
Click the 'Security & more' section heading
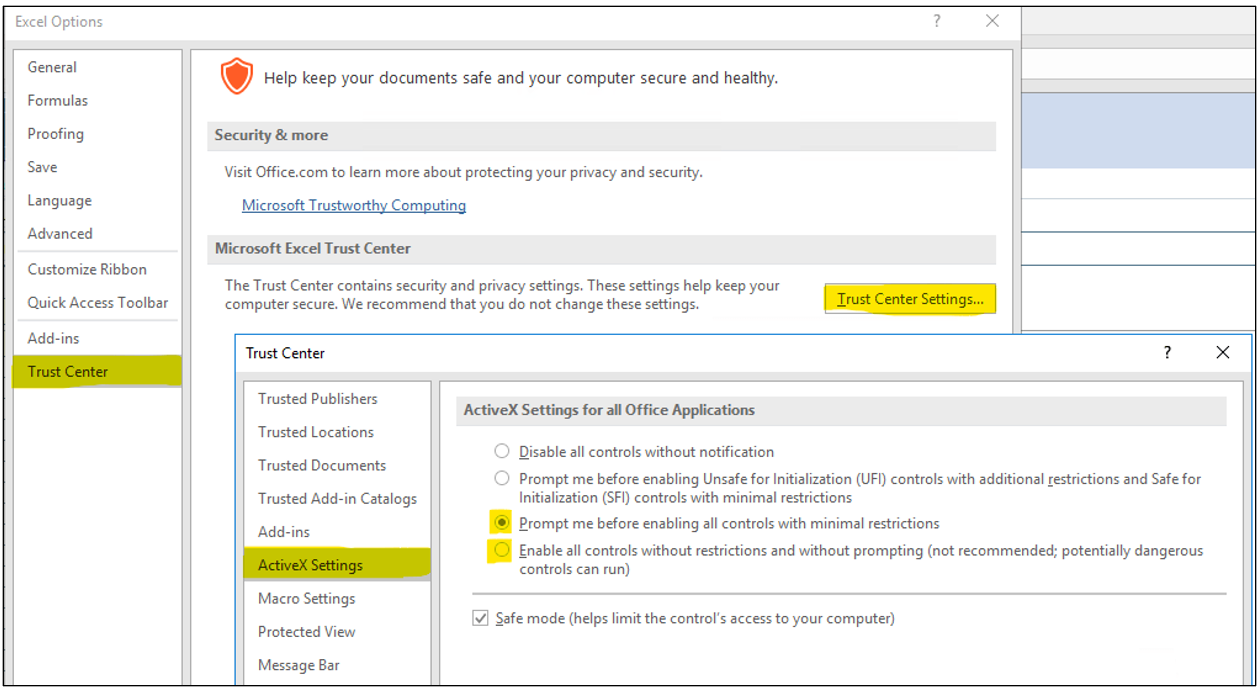click(271, 135)
